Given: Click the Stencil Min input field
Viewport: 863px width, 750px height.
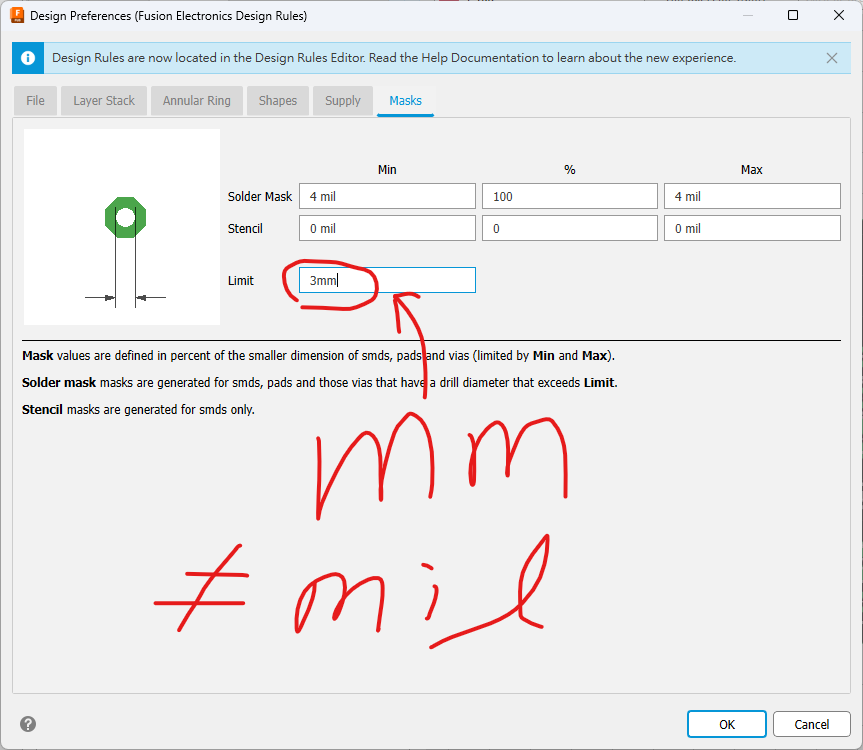Looking at the screenshot, I should 387,229.
